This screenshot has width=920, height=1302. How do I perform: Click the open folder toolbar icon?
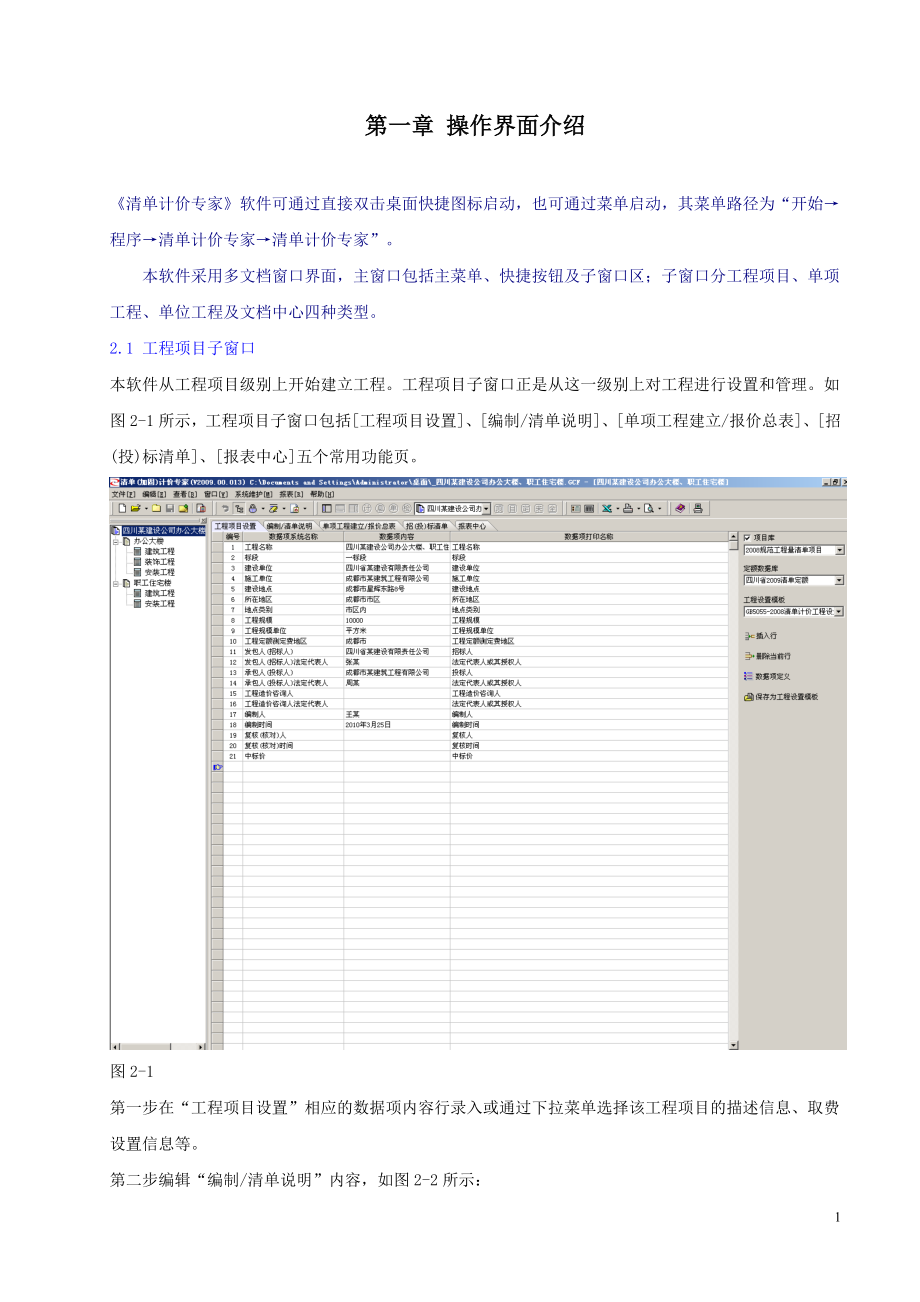click(136, 508)
